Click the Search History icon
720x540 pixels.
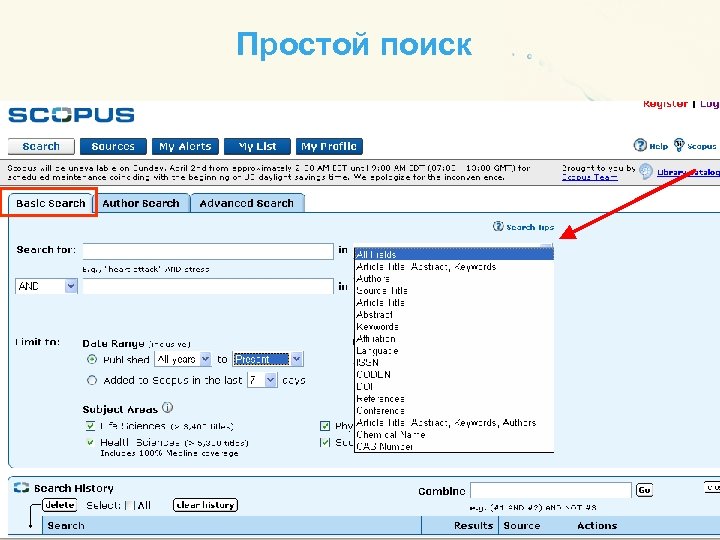tap(21, 488)
